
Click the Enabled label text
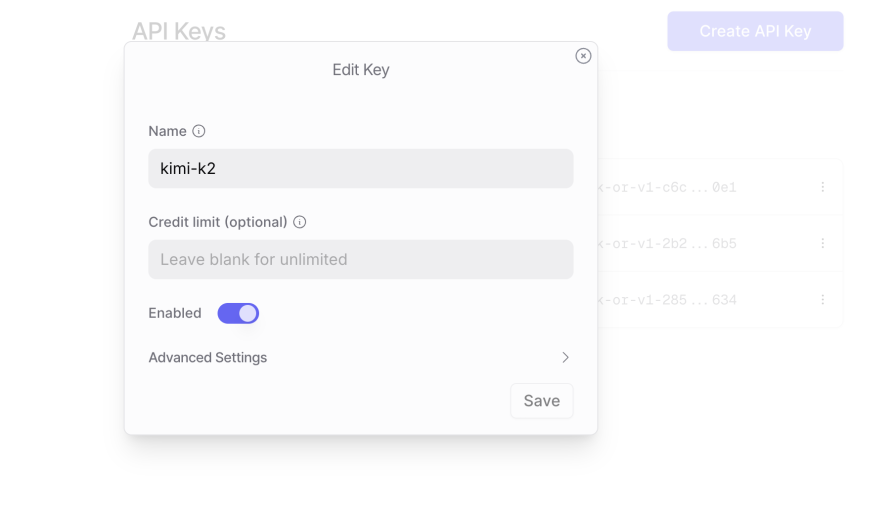tap(175, 313)
